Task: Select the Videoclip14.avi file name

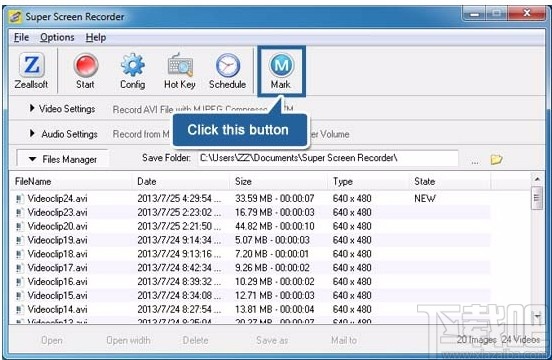Action: [57, 309]
